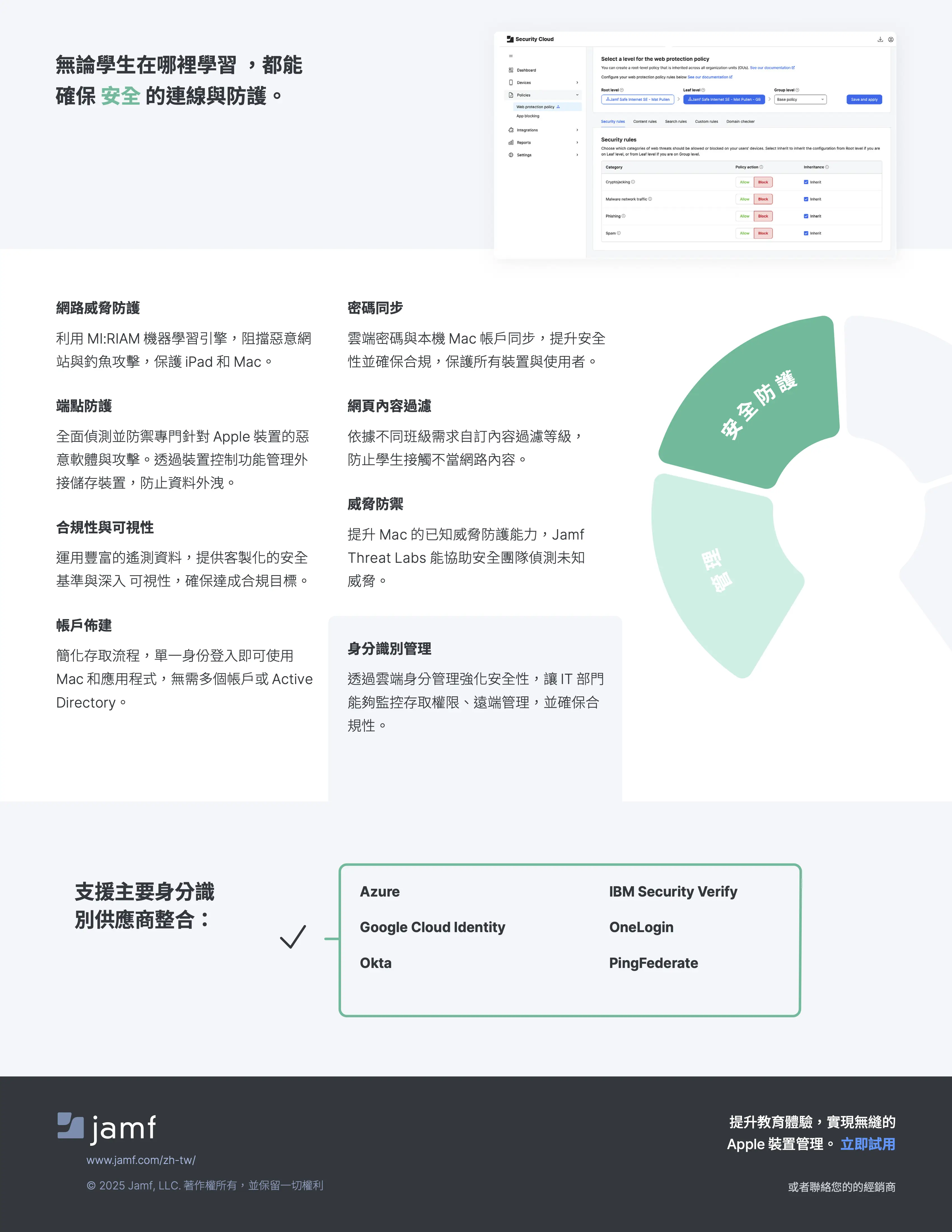Image resolution: width=952 pixels, height=1232 pixels.
Task: Collapse the Policies sidebar chevron
Action: pyautogui.click(x=577, y=95)
